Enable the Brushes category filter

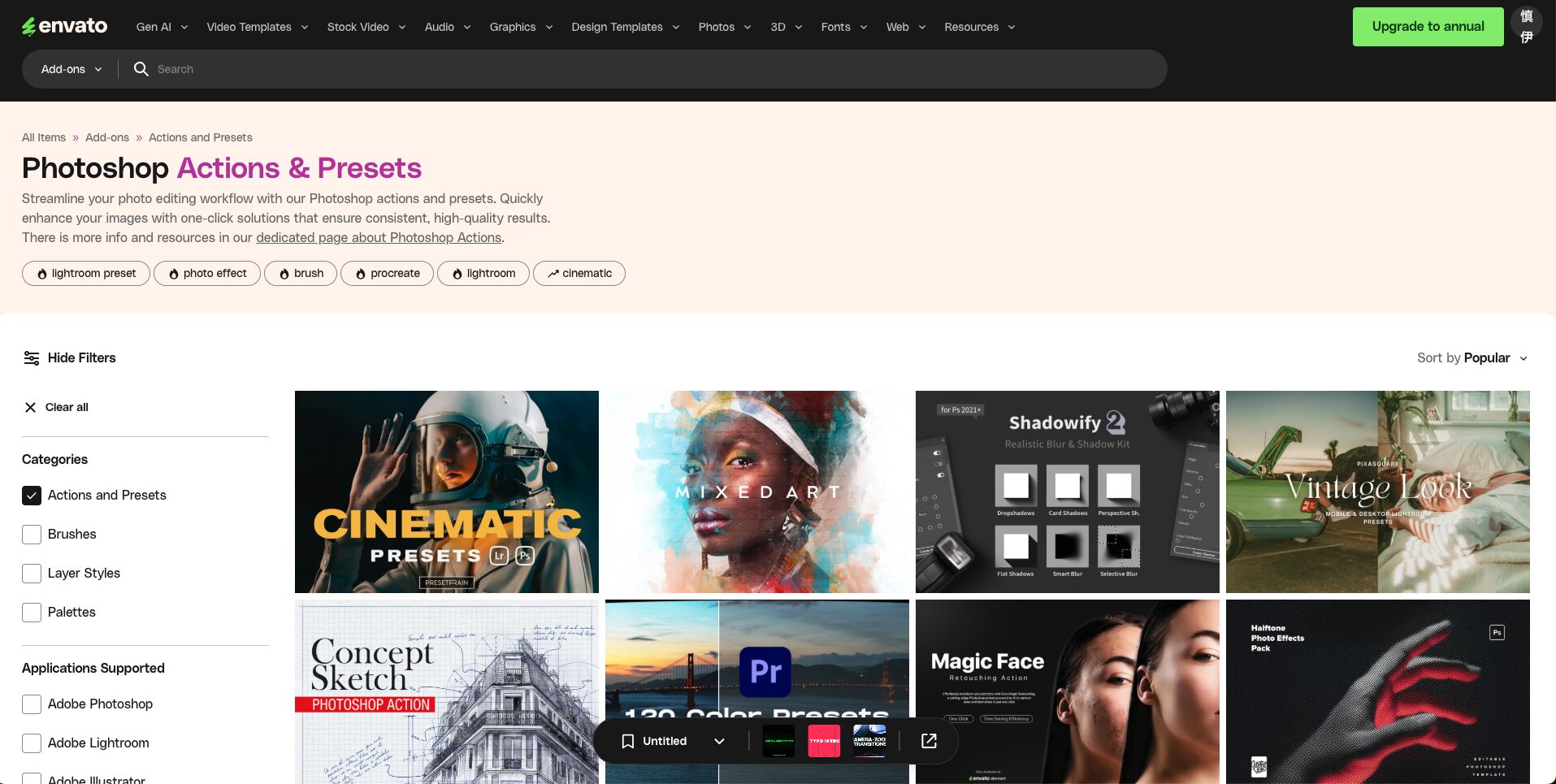(x=32, y=534)
